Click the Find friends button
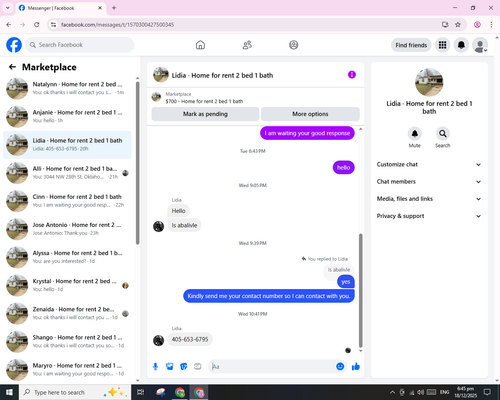 (x=411, y=45)
